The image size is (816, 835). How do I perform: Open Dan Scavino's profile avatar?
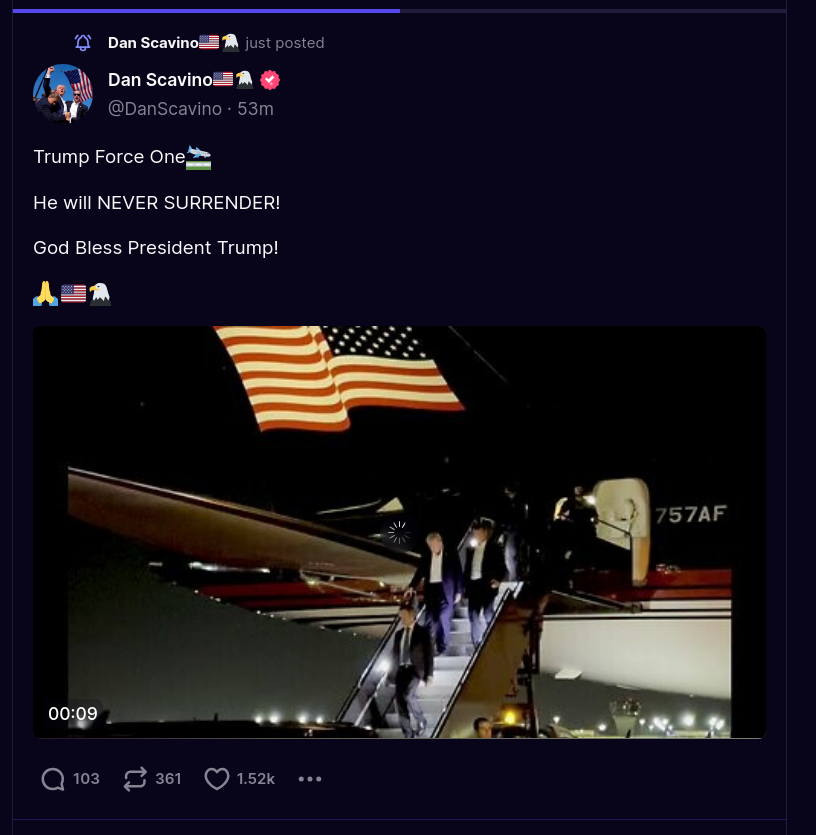coord(63,94)
